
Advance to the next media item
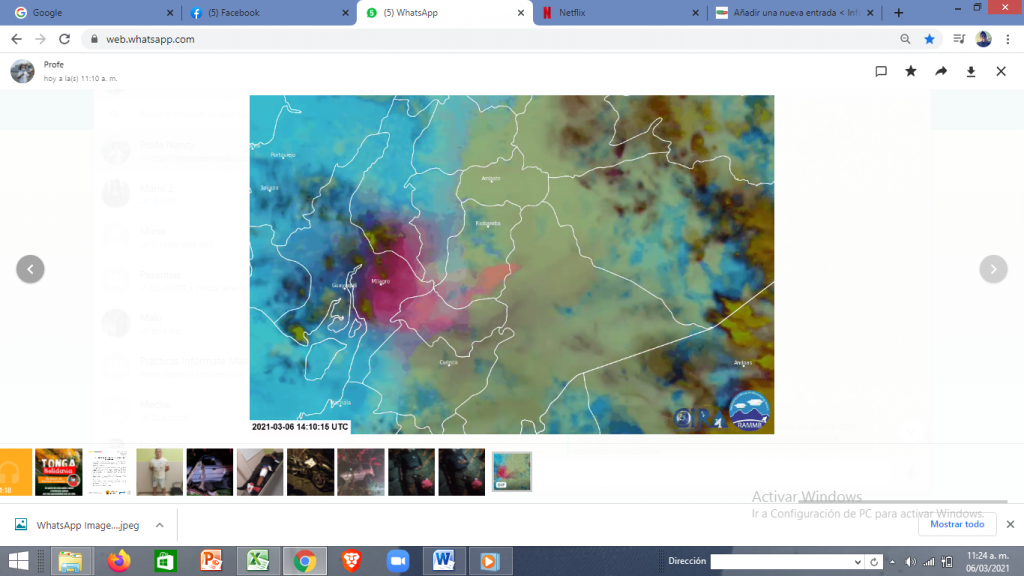pos(993,269)
